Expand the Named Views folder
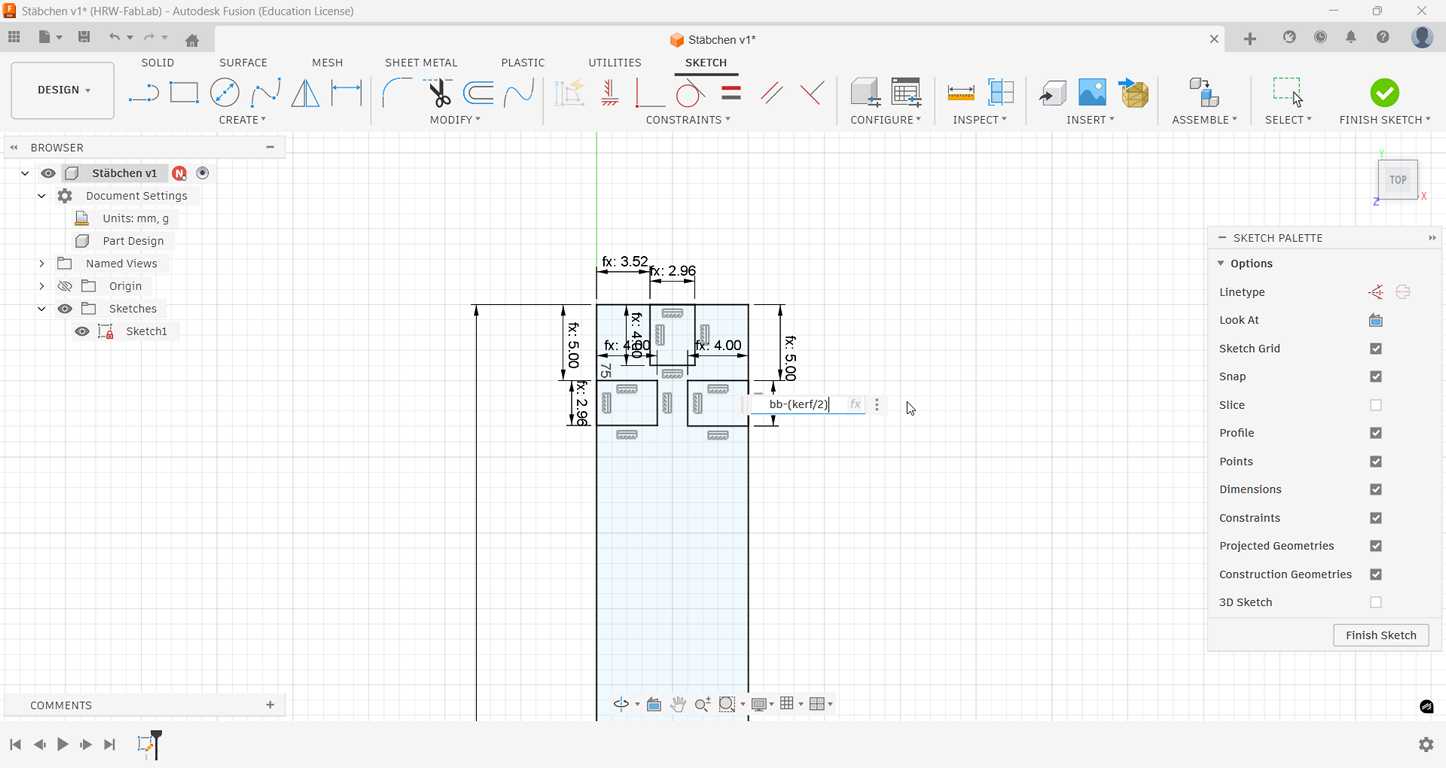 tap(41, 263)
